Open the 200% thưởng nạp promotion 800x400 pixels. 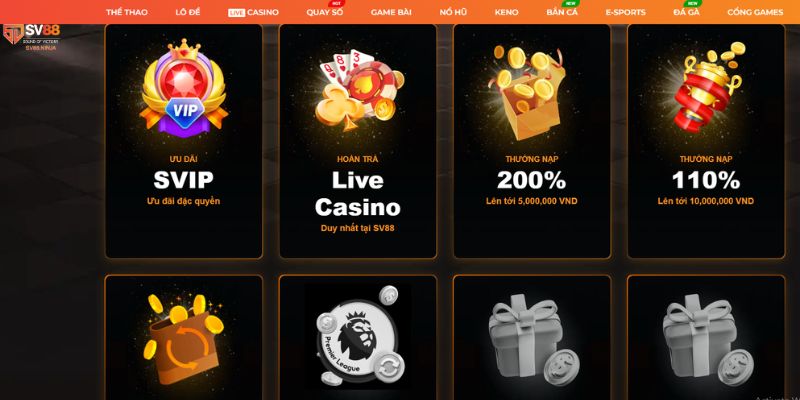[532, 141]
